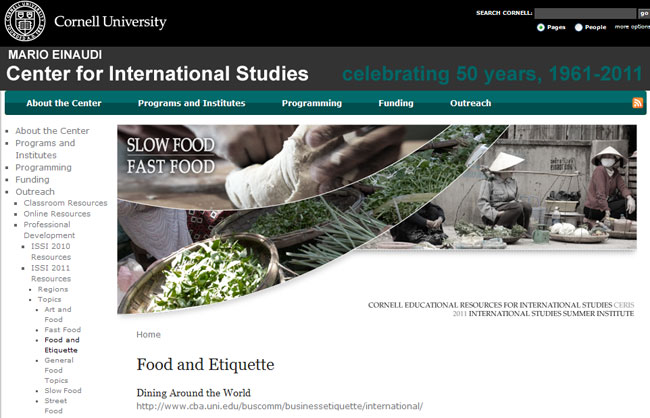The image size is (650, 418).
Task: Click Center for International Studies title
Action: (158, 73)
